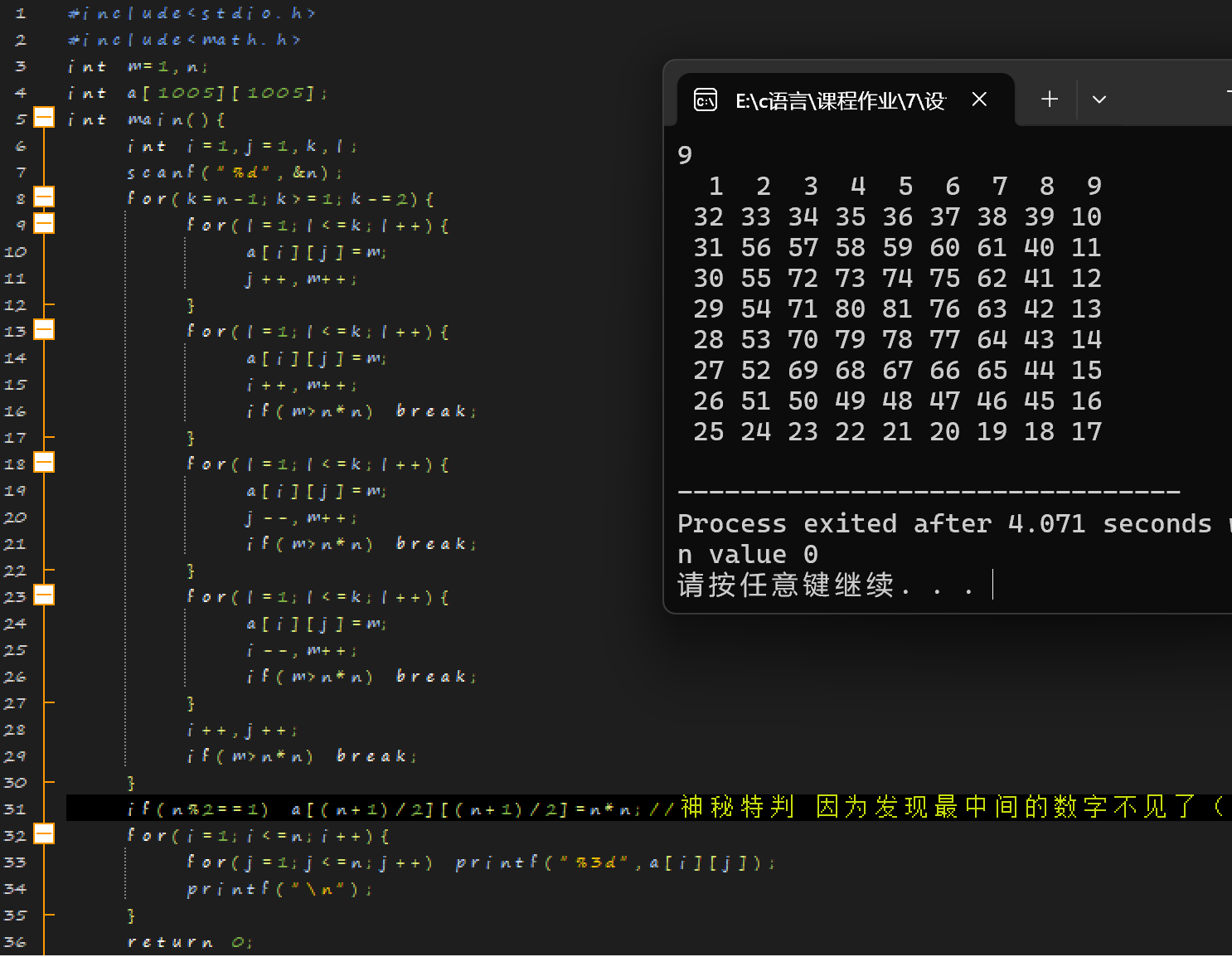Image resolution: width=1232 pixels, height=957 pixels.
Task: Collapse the for loop fold at line 9
Action: 44,224
